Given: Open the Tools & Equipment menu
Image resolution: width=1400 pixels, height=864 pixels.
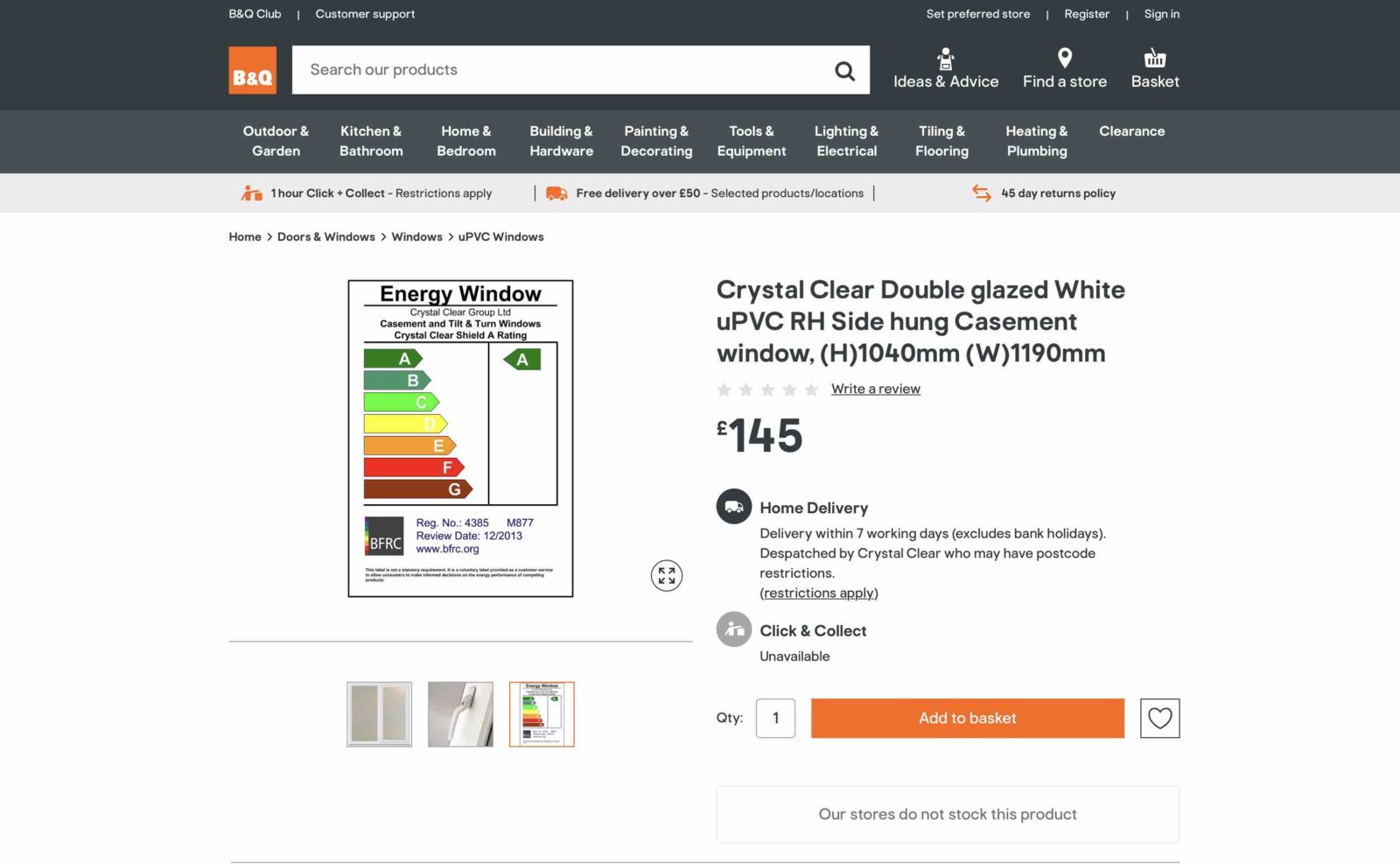Looking at the screenshot, I should point(751,141).
